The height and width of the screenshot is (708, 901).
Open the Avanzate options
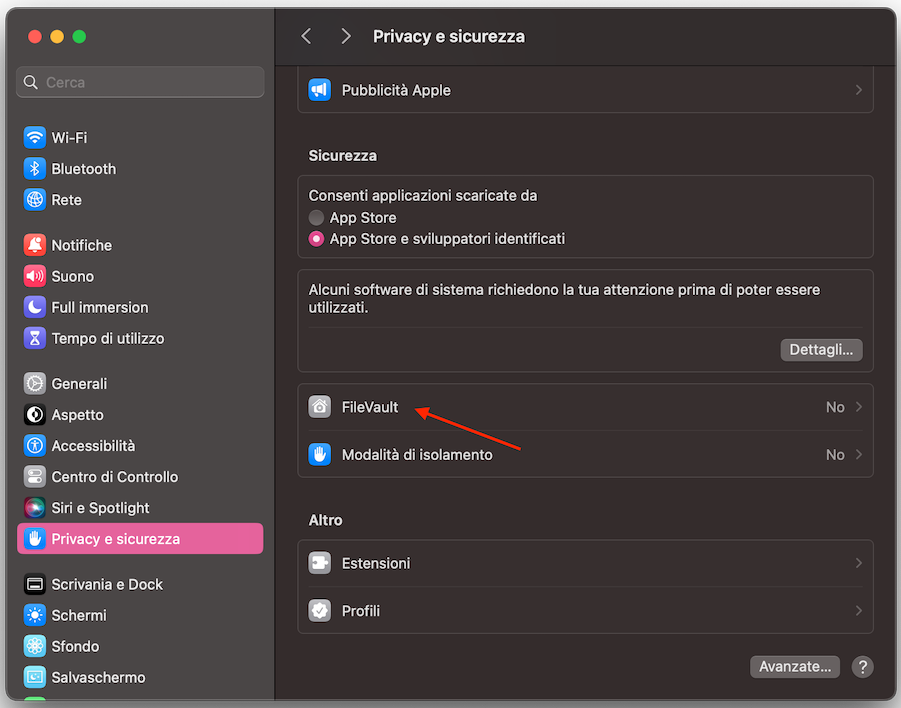(794, 666)
